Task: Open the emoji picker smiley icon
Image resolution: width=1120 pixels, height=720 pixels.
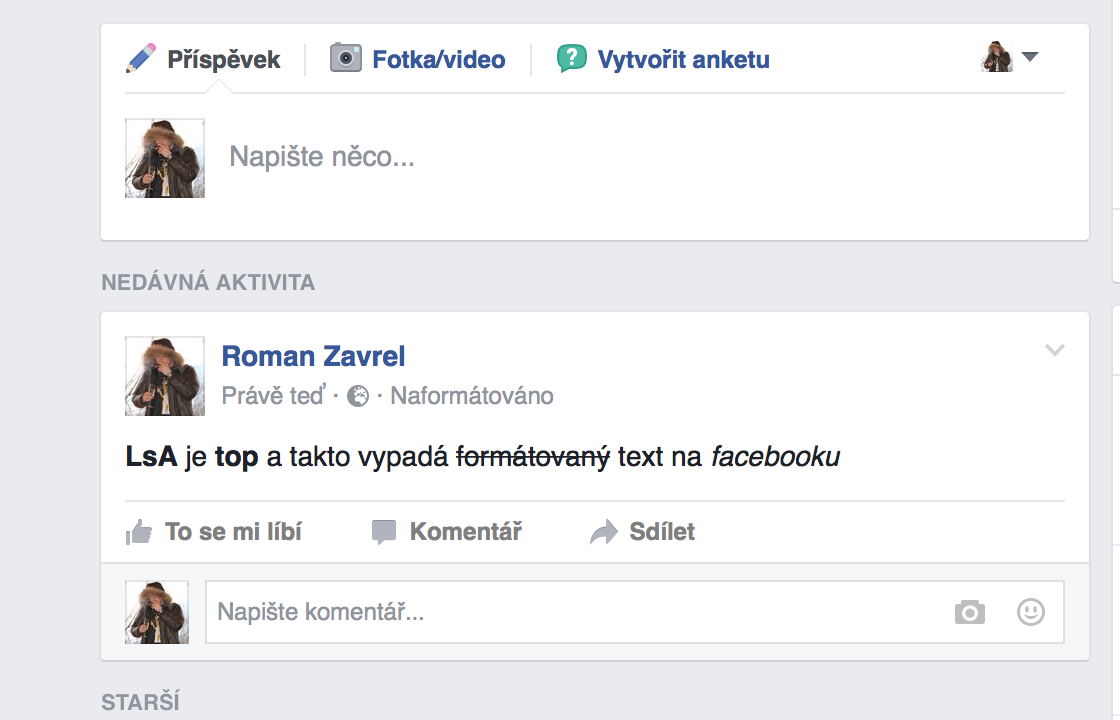Action: (x=1031, y=612)
